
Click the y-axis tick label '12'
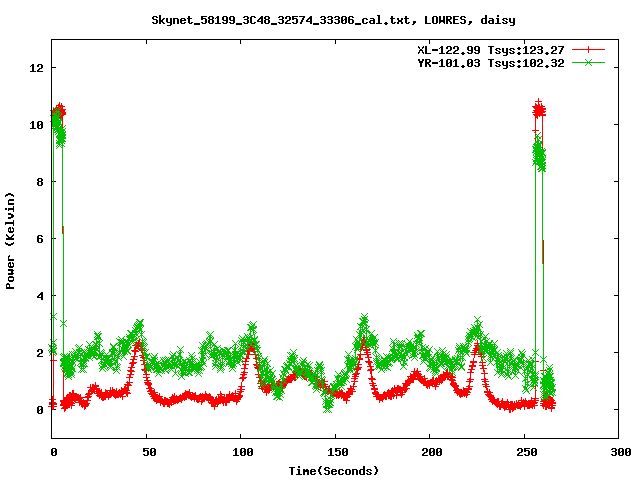36,68
